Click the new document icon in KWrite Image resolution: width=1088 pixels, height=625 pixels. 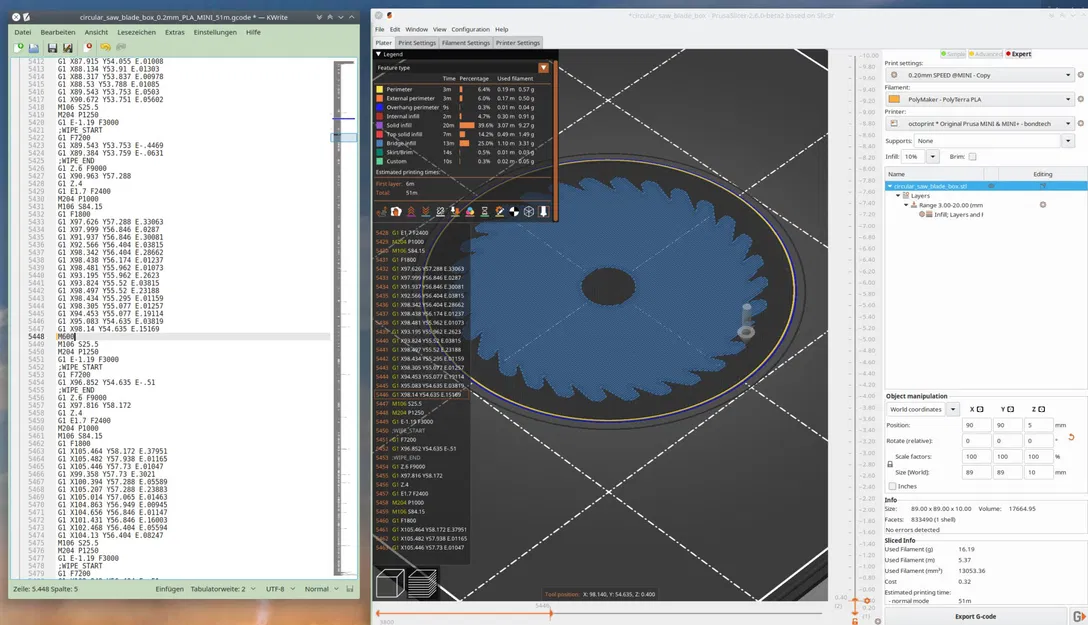19,47
